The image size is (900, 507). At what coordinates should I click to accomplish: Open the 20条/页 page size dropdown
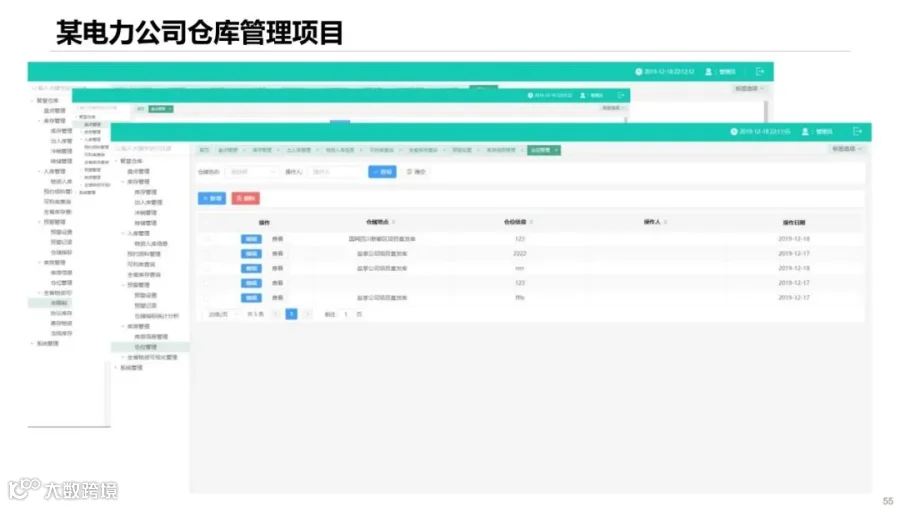[x=222, y=314]
